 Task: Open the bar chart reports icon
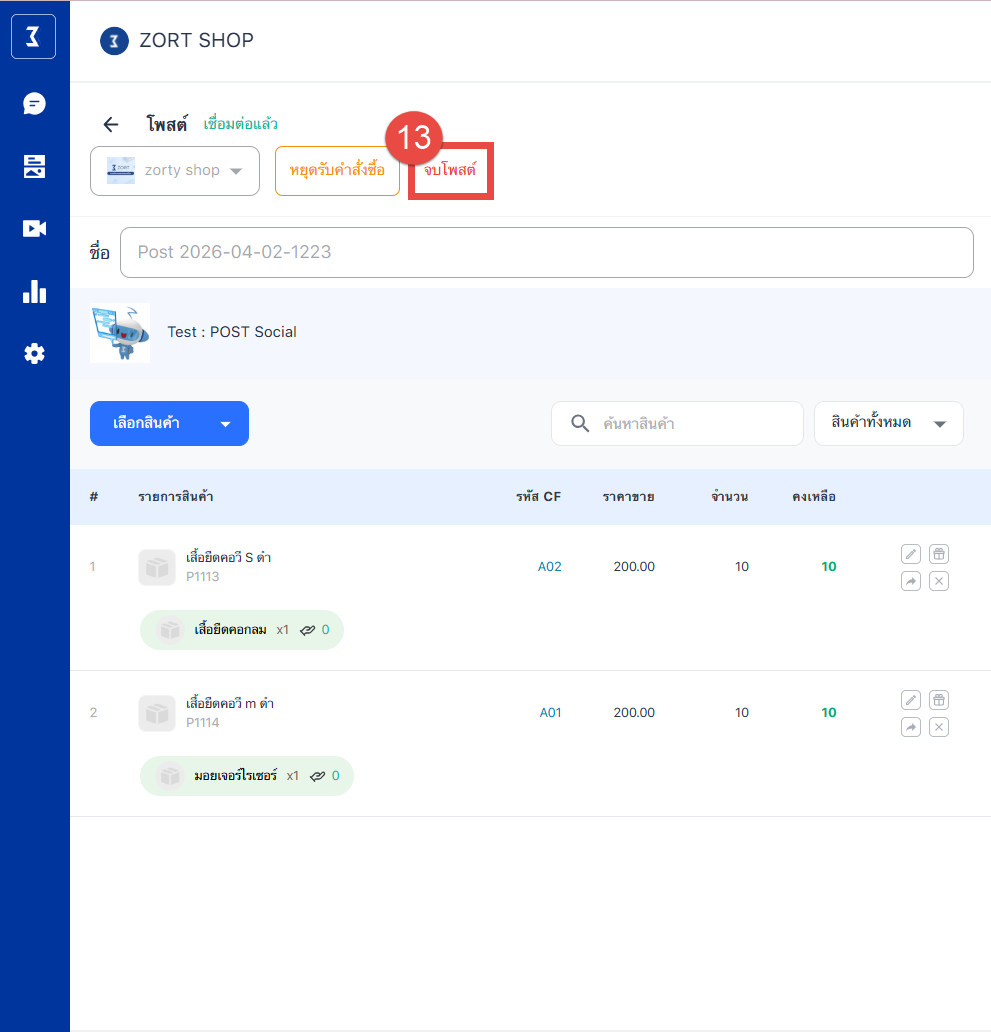pos(34,291)
